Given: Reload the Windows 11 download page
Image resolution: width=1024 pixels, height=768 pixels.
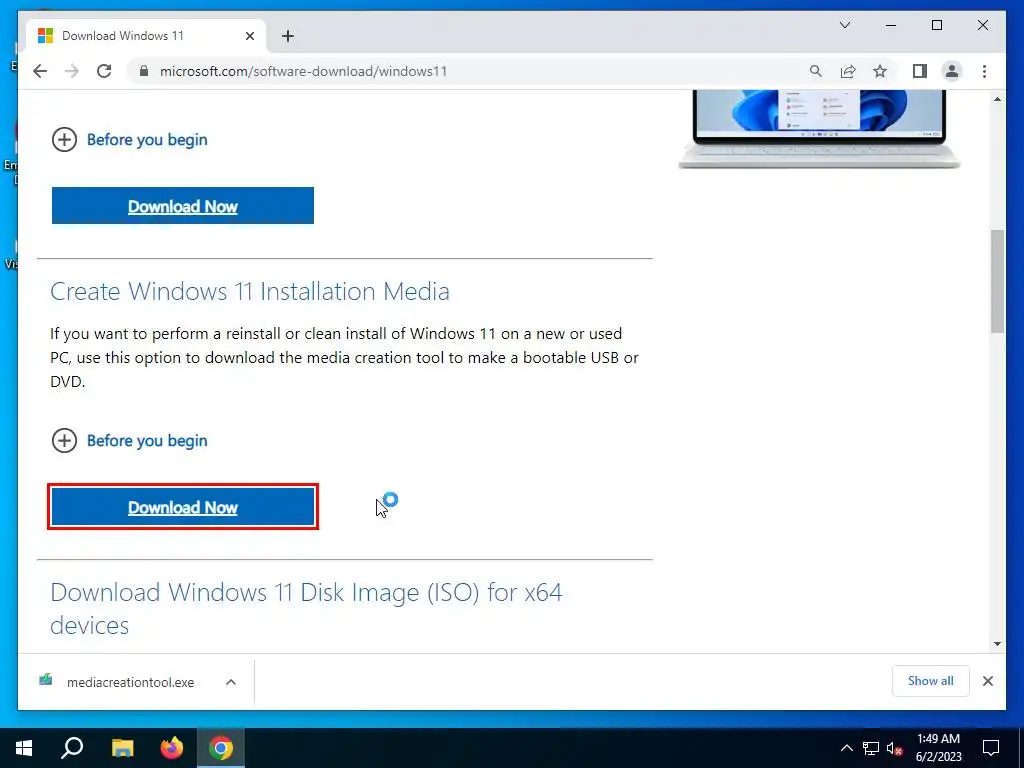Looking at the screenshot, I should [x=104, y=71].
